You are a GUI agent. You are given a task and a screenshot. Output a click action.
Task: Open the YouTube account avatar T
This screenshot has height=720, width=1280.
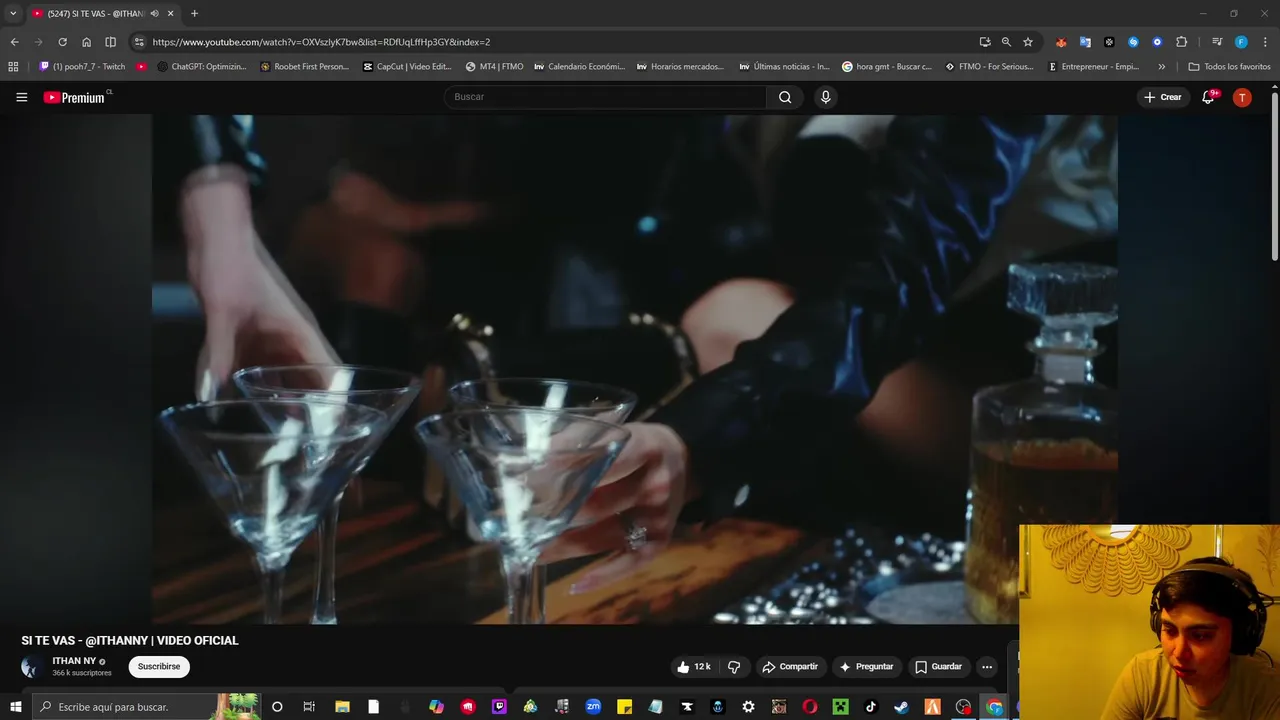1242,97
